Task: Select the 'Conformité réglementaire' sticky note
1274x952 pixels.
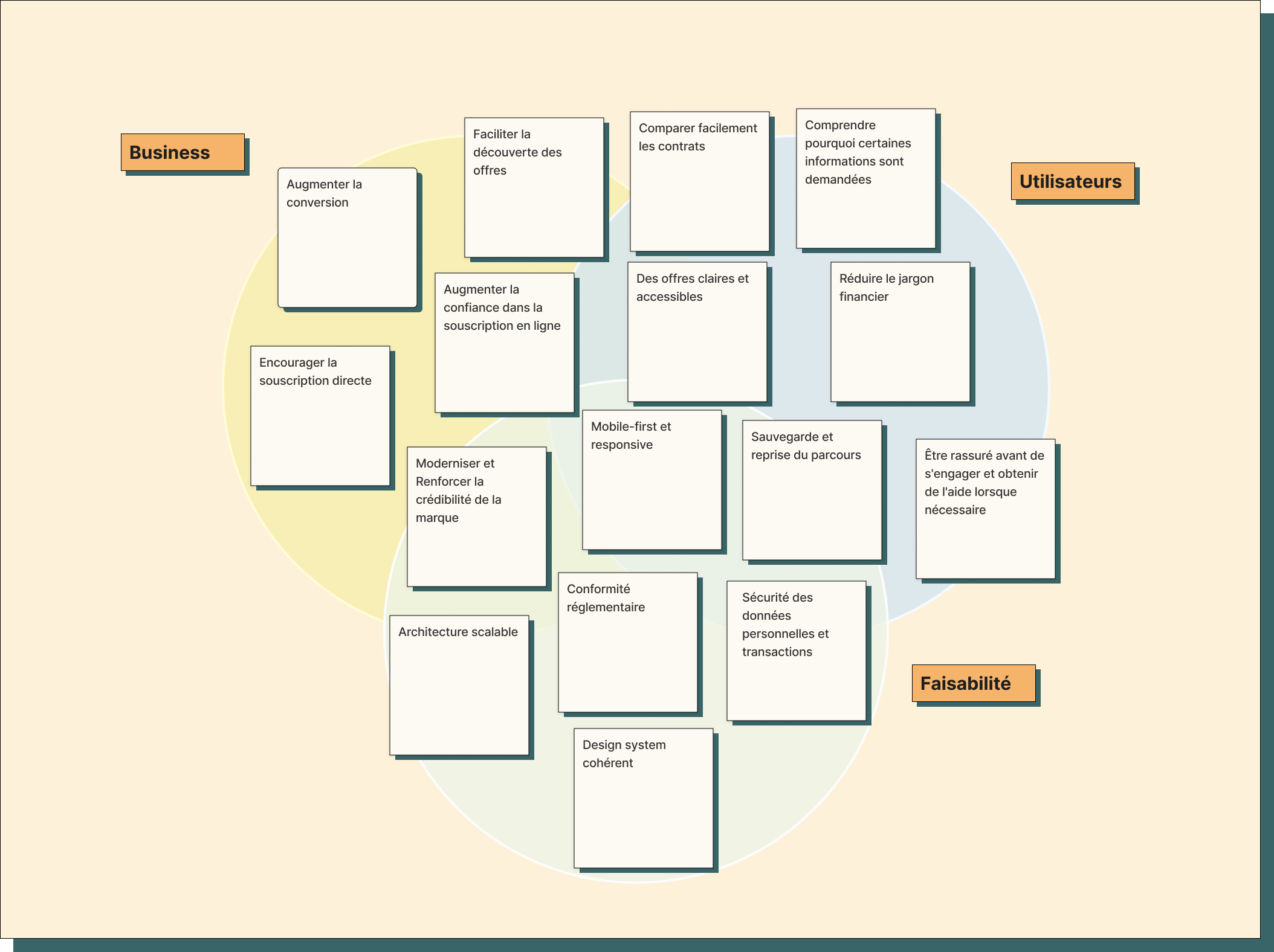Action: (x=628, y=642)
